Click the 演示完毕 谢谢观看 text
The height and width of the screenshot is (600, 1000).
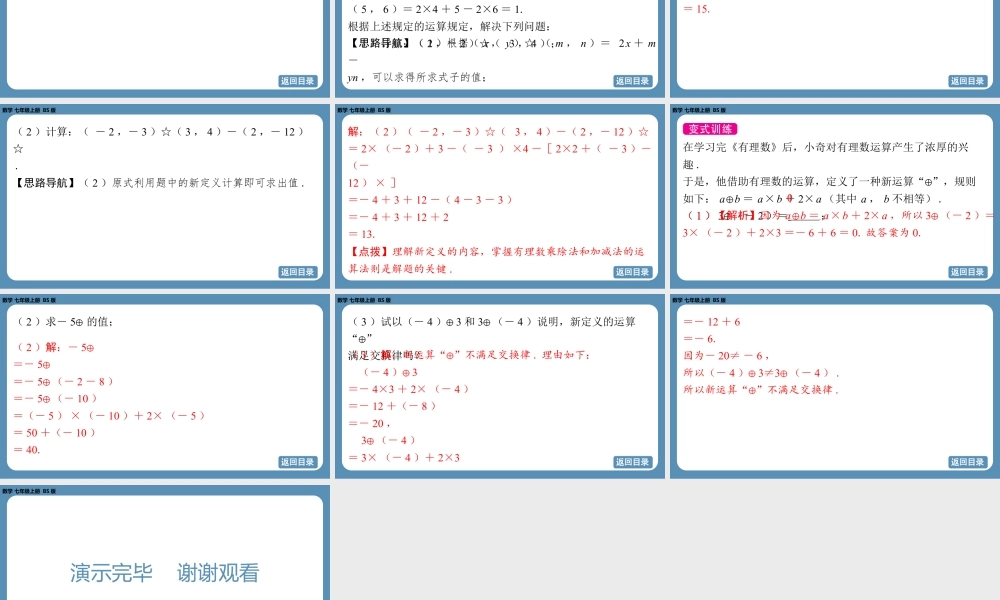coord(165,573)
